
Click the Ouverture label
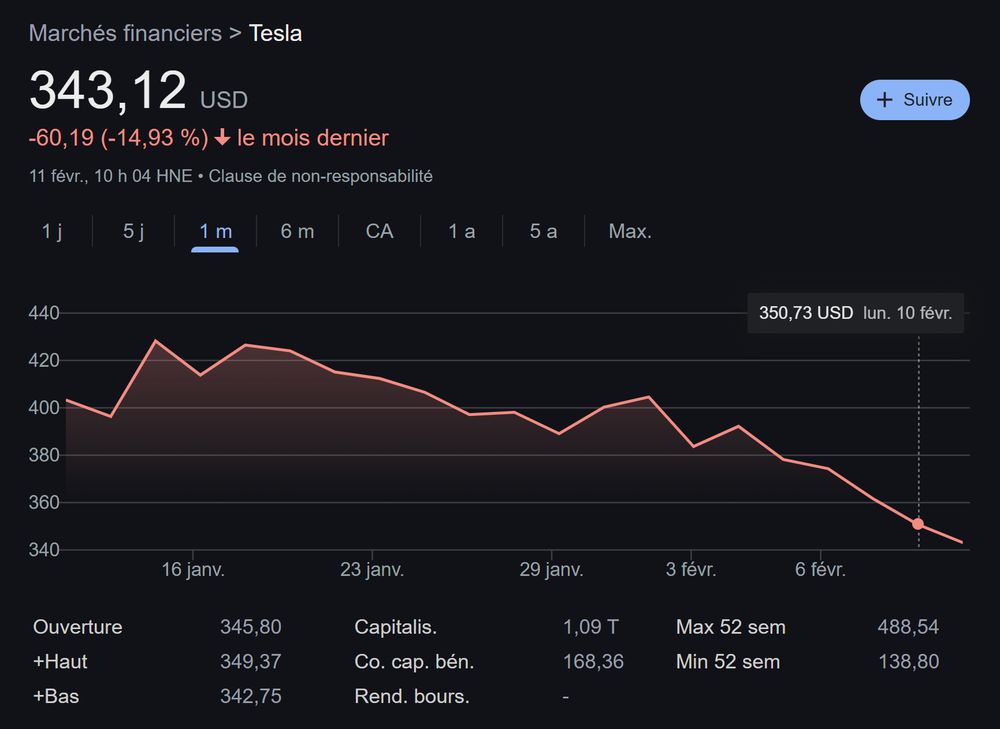click(77, 627)
